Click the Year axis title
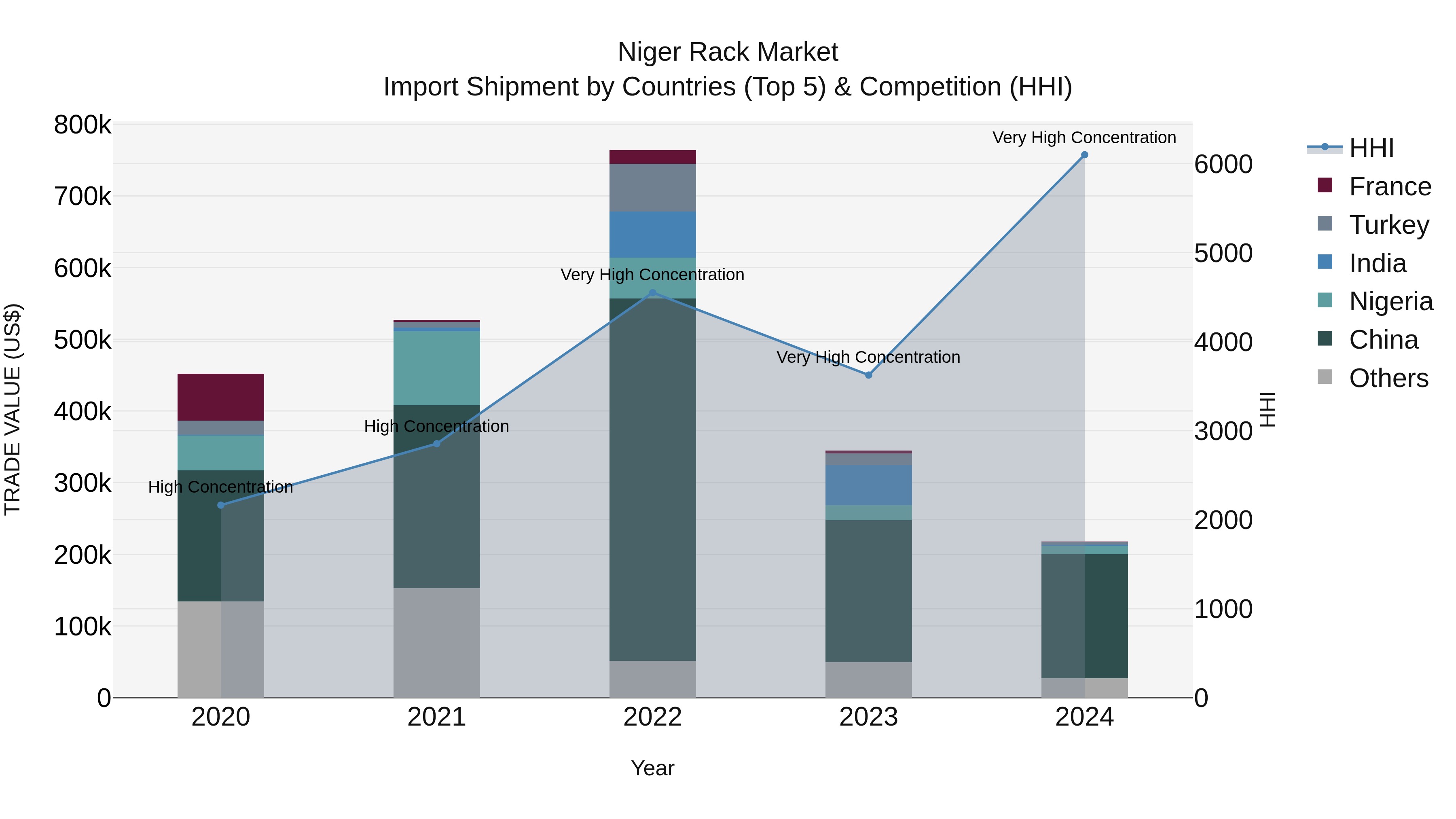The image size is (1456, 819). (653, 769)
